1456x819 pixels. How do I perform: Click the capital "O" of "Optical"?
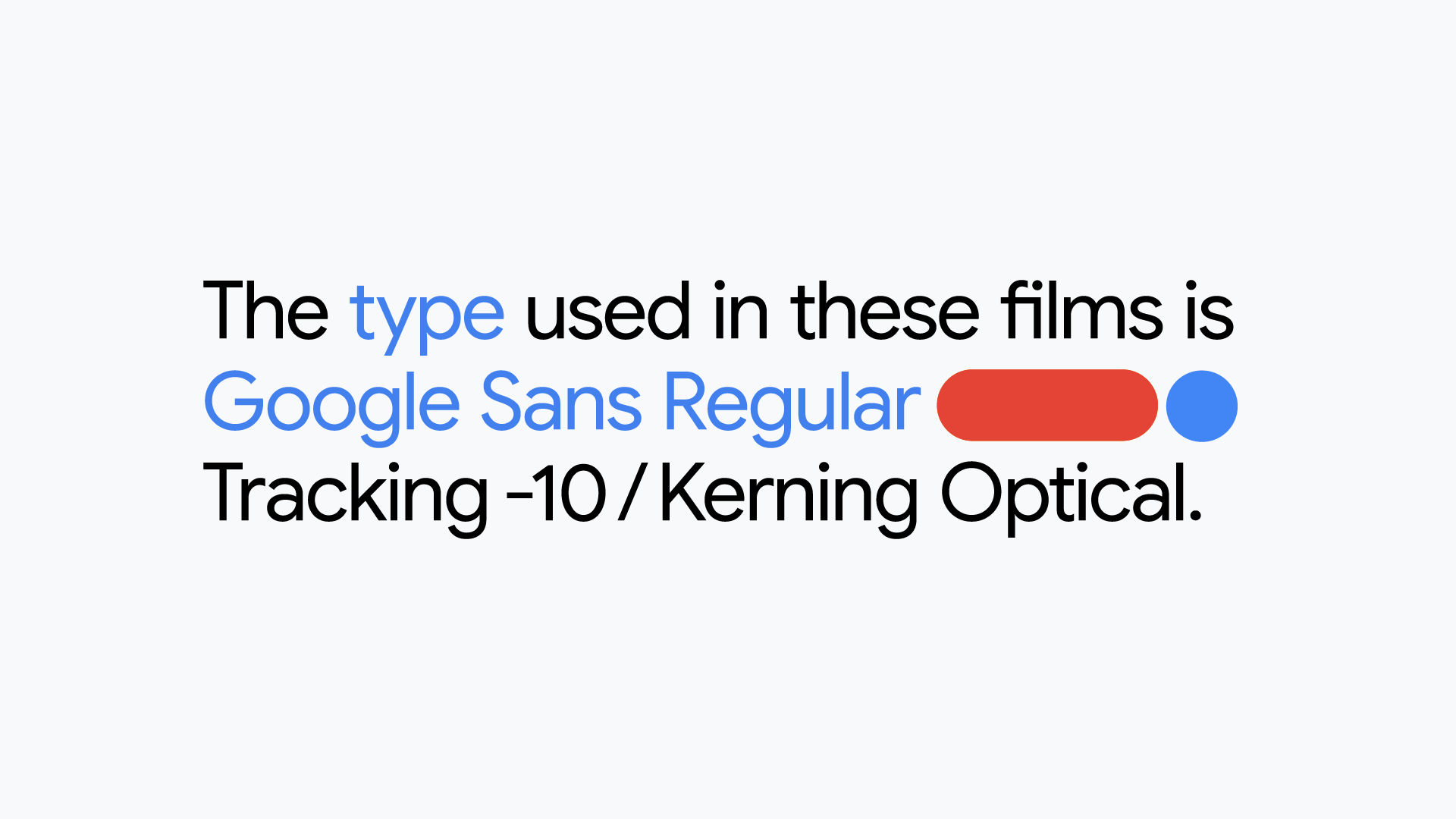(x=971, y=493)
